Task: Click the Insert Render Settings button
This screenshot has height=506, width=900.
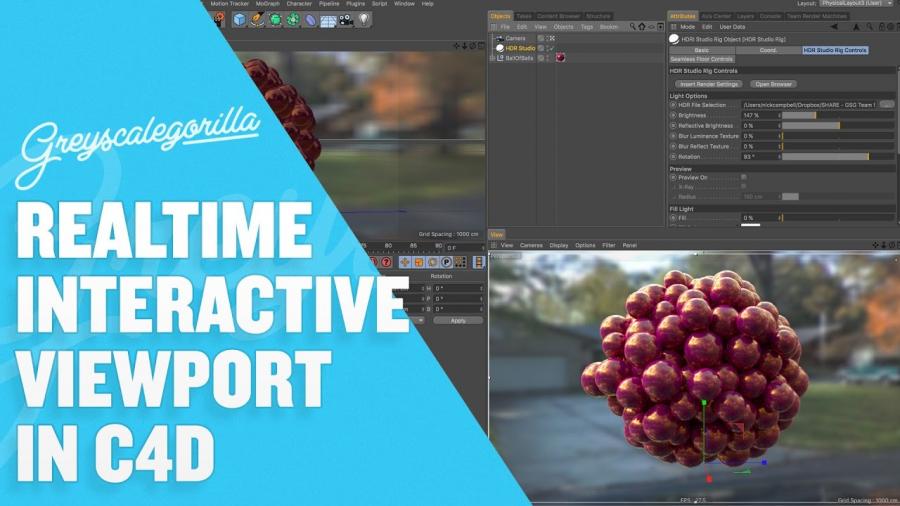Action: pos(711,84)
